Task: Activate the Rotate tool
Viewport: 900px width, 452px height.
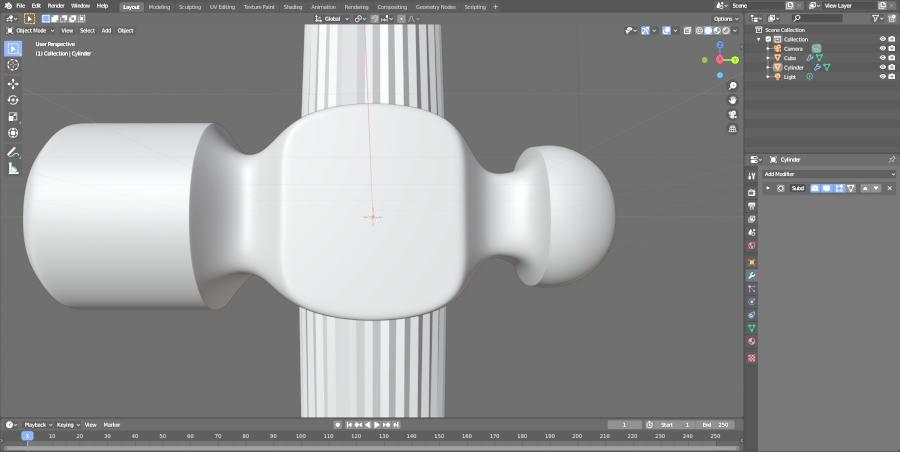Action: 13,100
